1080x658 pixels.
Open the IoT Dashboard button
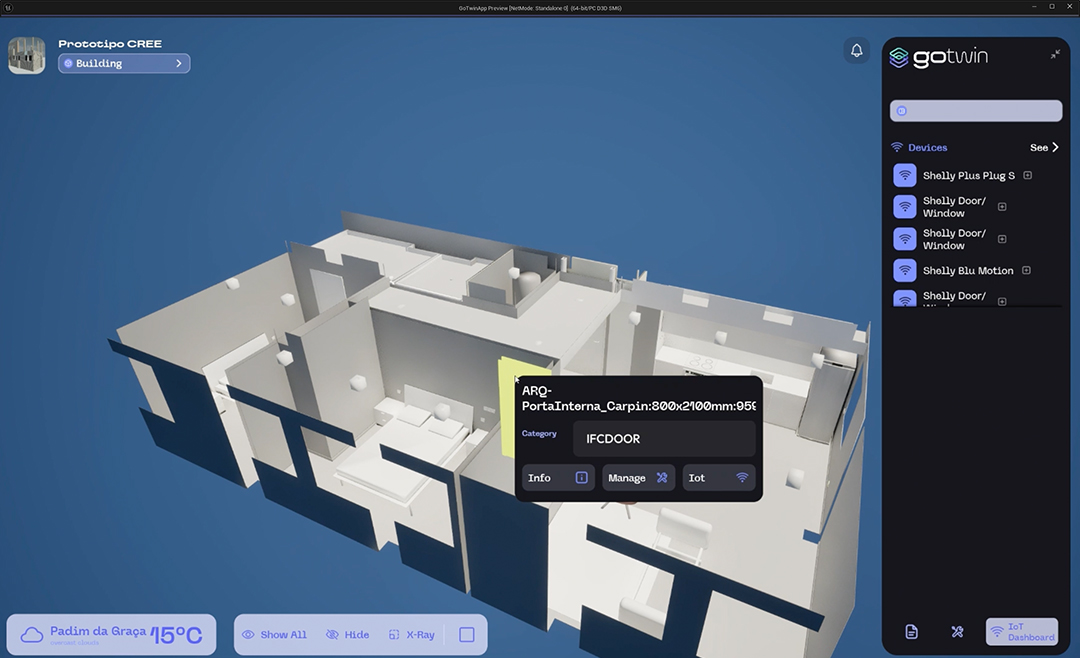[1021, 631]
